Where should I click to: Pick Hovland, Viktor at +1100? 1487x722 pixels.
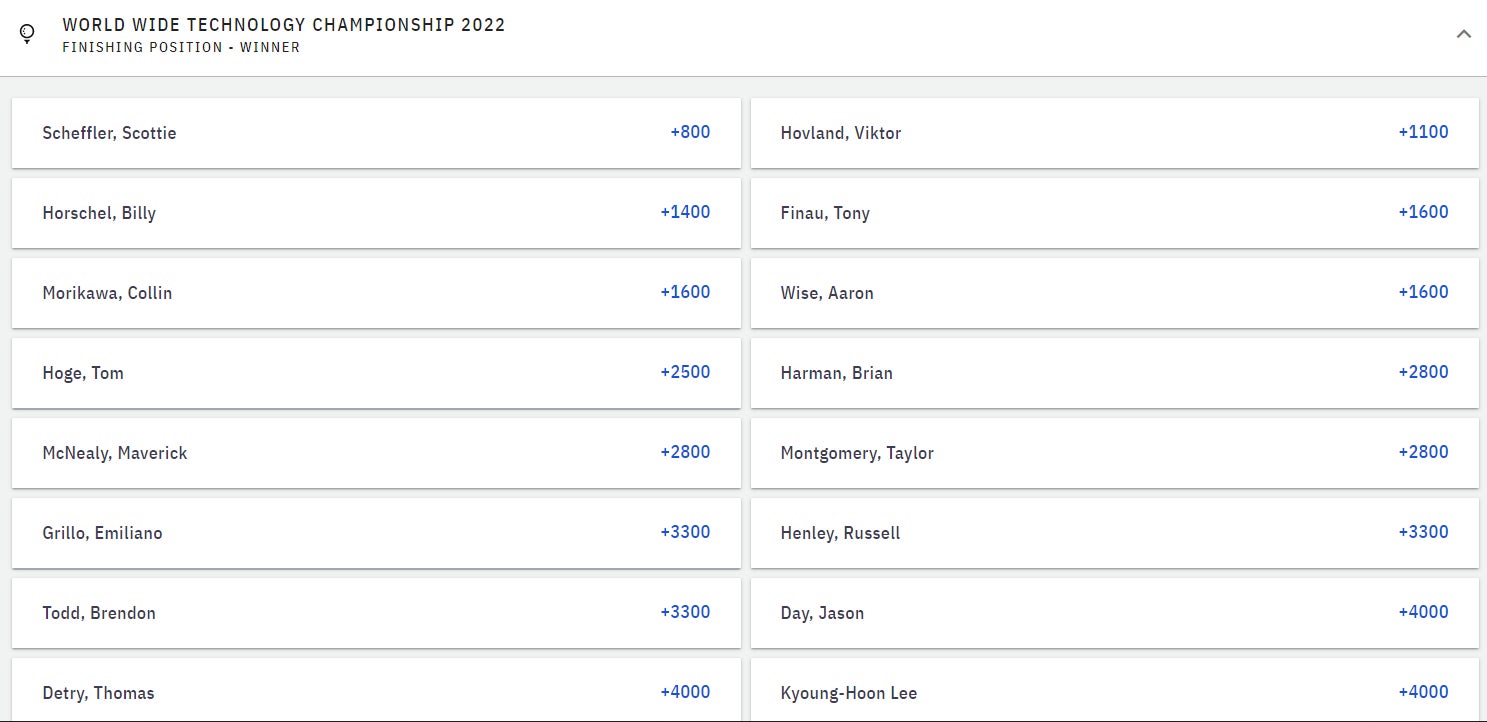[x=1114, y=133]
